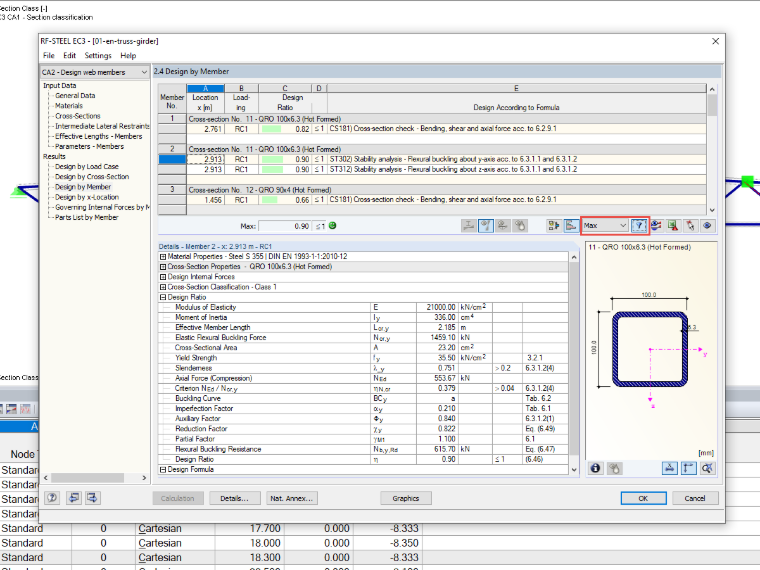760x570 pixels.
Task: Click the results table vertical scrollbar down arrow
Action: click(712, 210)
